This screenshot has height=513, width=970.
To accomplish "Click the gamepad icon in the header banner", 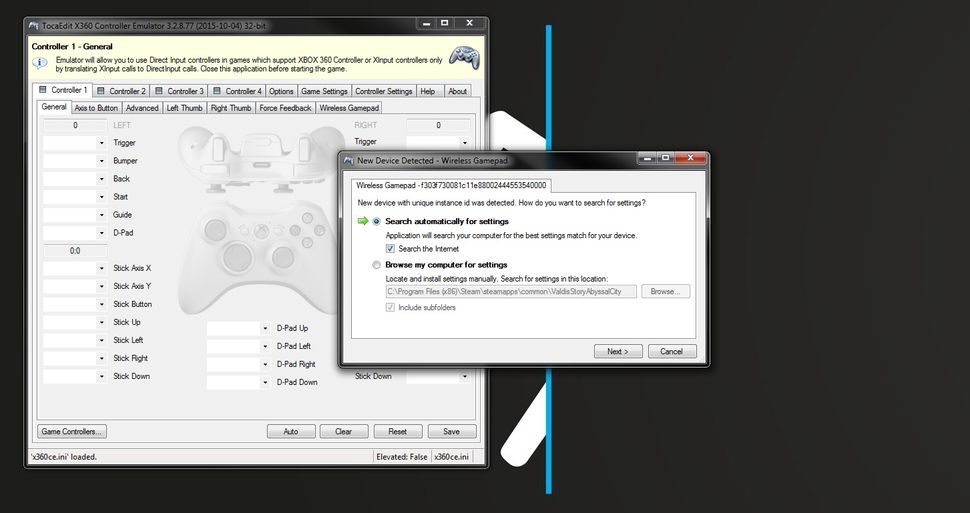I will [x=463, y=57].
